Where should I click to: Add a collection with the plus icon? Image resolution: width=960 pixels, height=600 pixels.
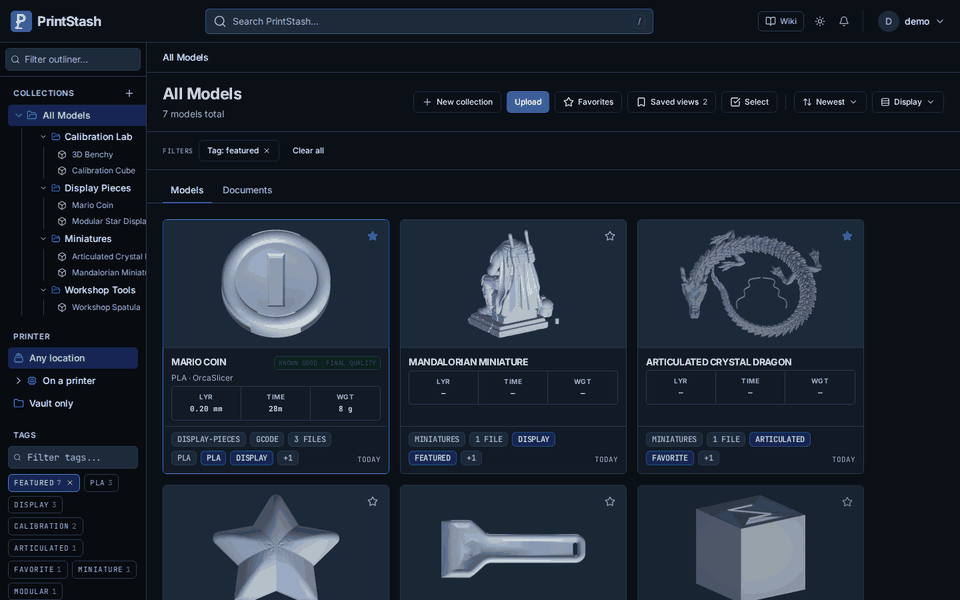(129, 93)
